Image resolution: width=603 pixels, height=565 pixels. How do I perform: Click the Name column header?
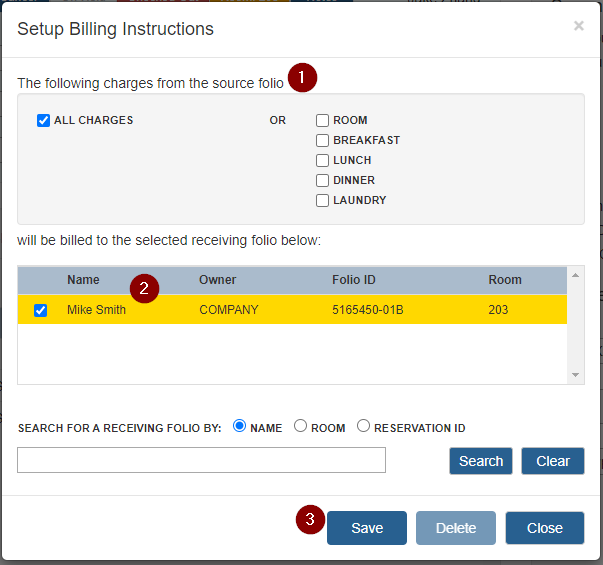tap(83, 280)
